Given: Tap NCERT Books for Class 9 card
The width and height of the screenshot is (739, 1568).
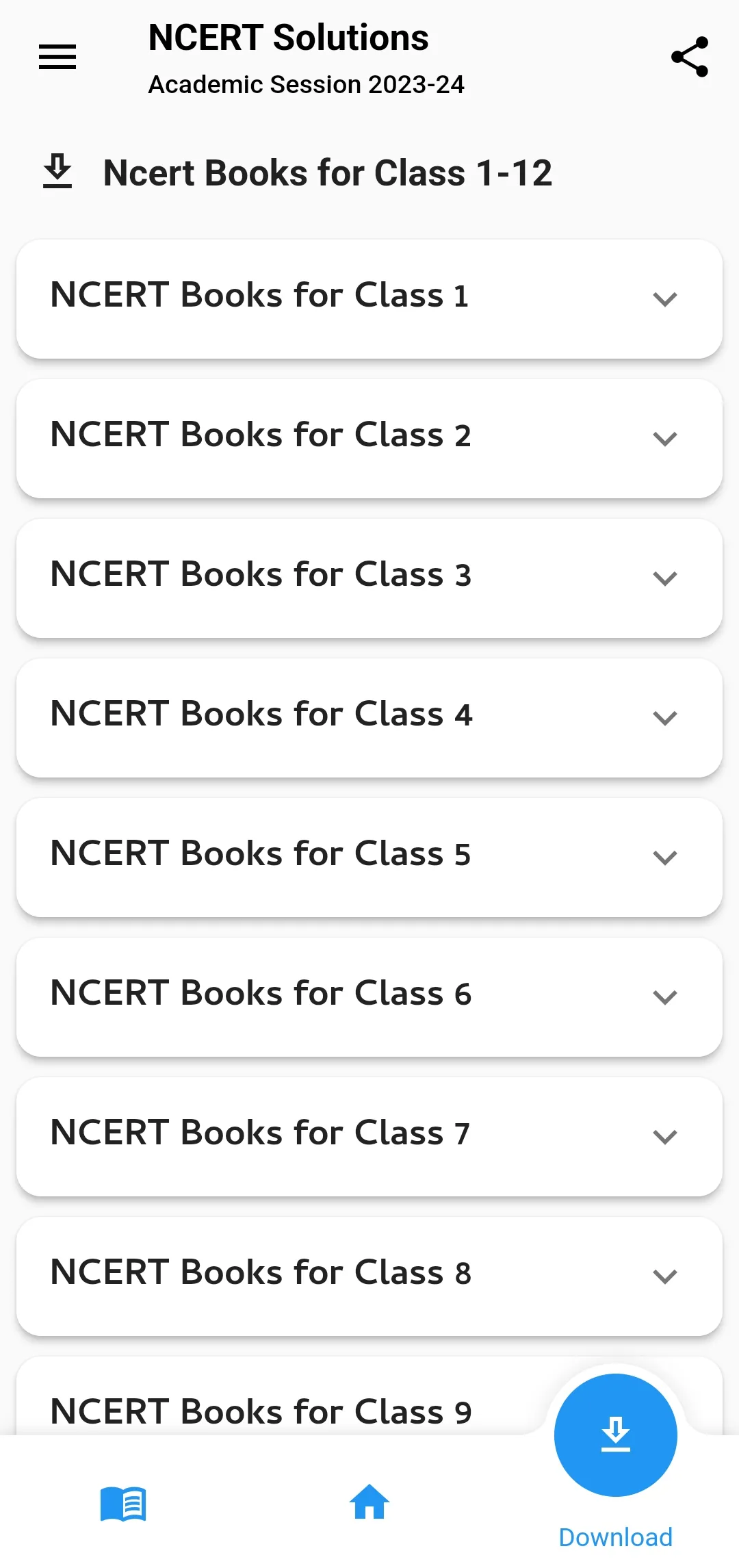Looking at the screenshot, I should click(261, 1411).
